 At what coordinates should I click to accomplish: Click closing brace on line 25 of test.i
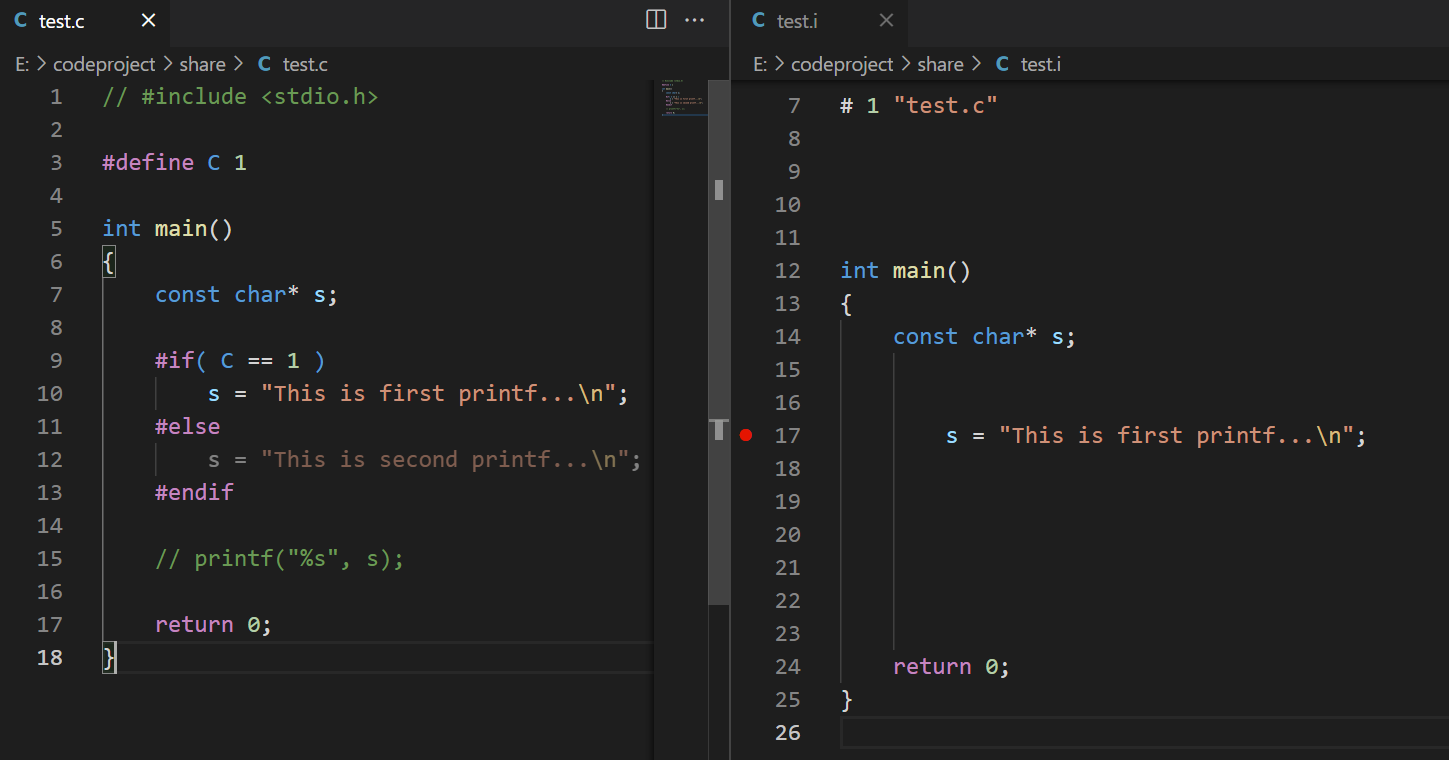847,700
